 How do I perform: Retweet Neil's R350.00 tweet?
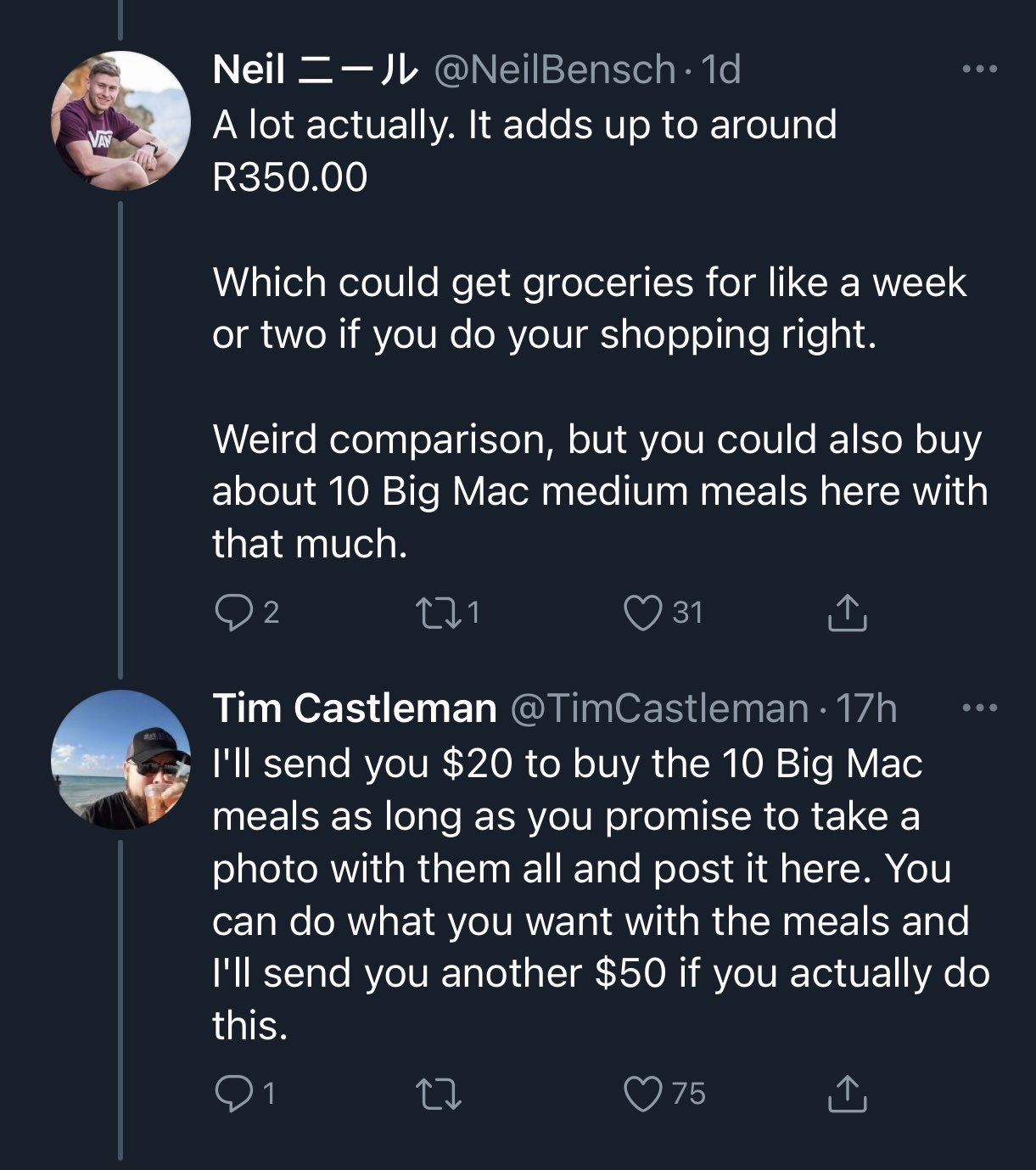pos(435,613)
